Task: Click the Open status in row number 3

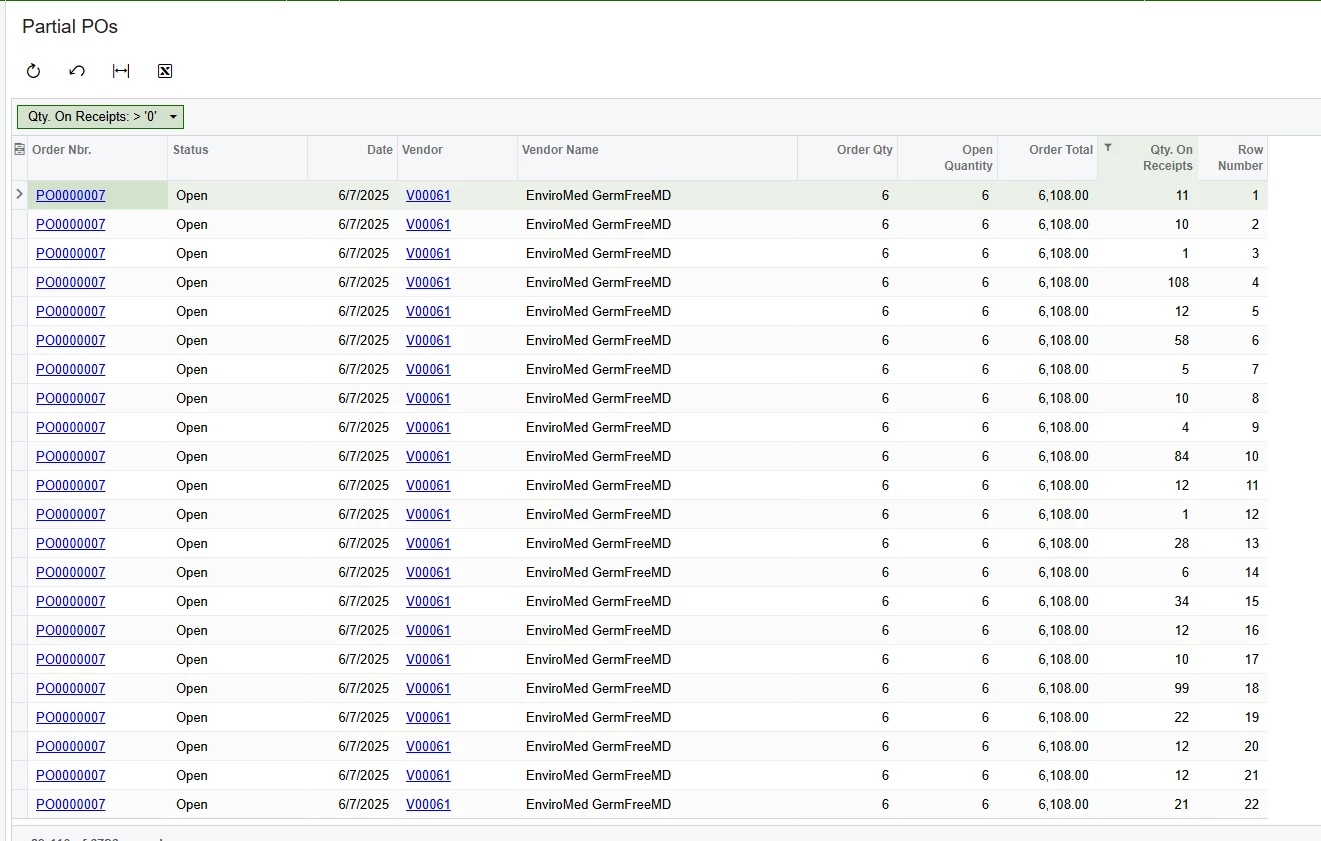Action: [192, 253]
